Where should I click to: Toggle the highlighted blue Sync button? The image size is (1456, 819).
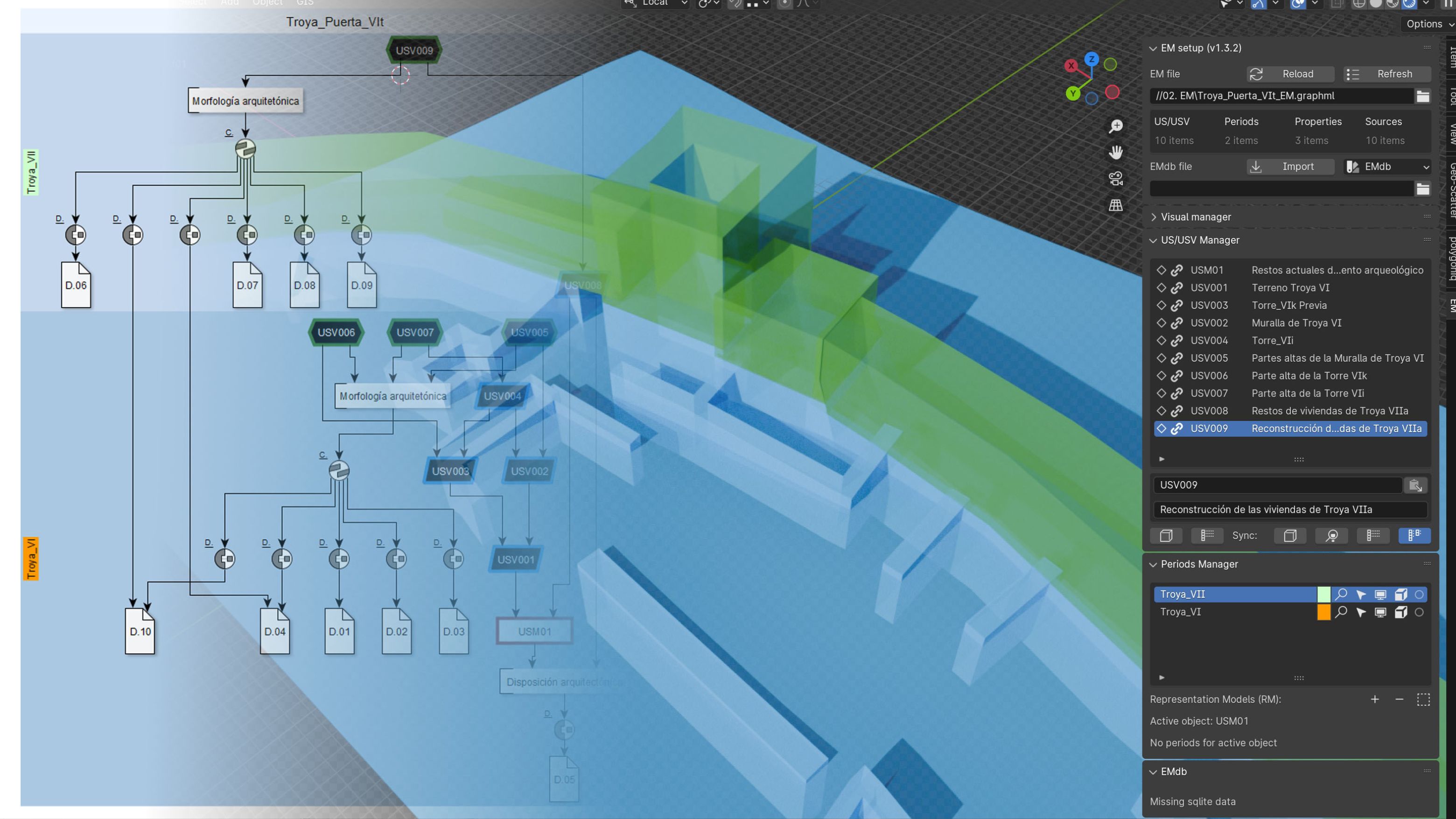coord(1414,536)
